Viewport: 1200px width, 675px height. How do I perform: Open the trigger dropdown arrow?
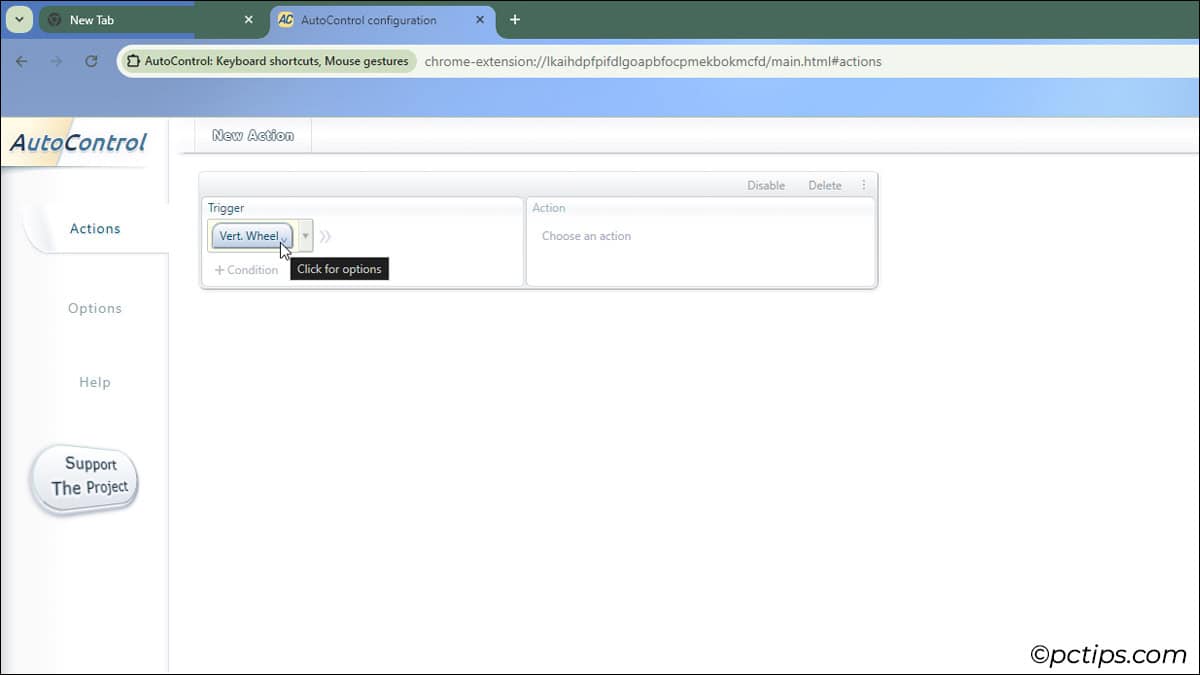click(x=305, y=237)
